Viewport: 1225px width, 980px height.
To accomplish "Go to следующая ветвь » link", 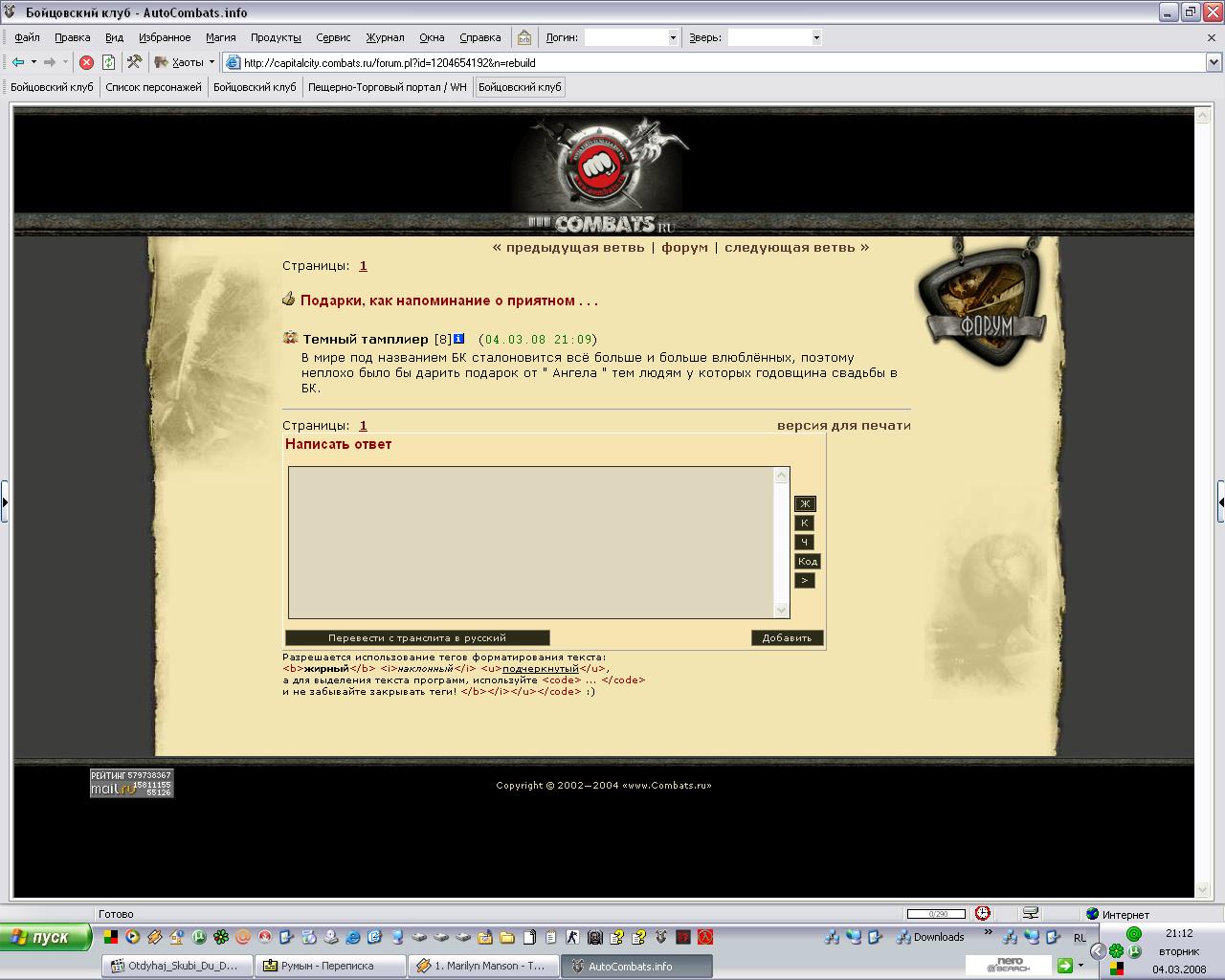I will pyautogui.click(x=796, y=247).
